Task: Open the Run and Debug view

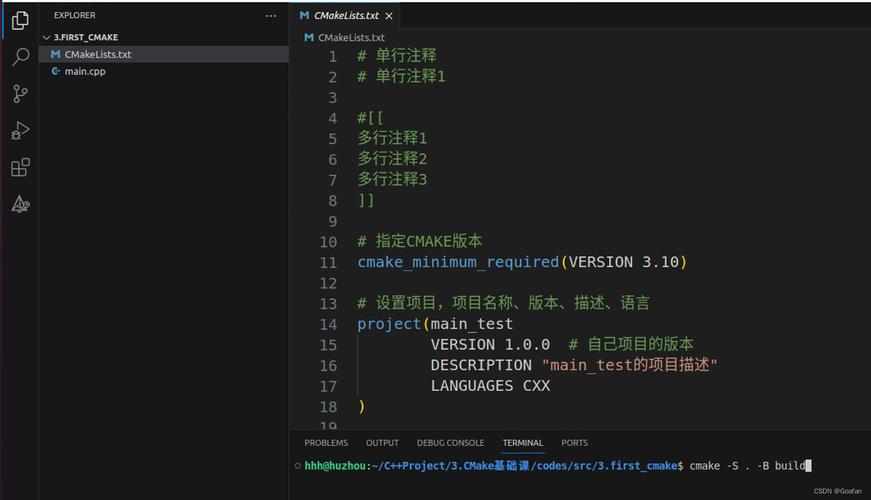Action: [x=20, y=131]
